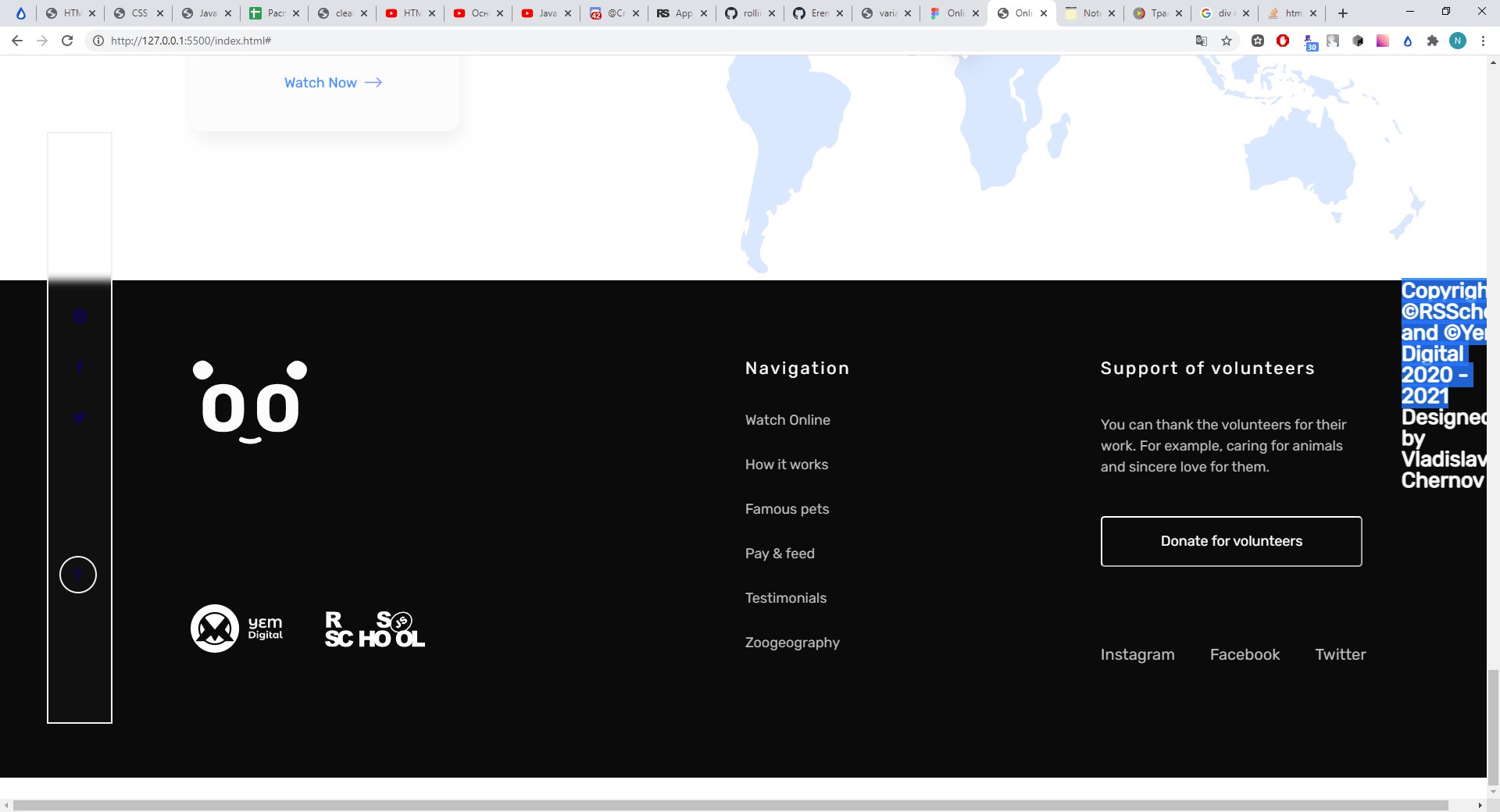Open the extension with the 30 badge

(x=1309, y=42)
